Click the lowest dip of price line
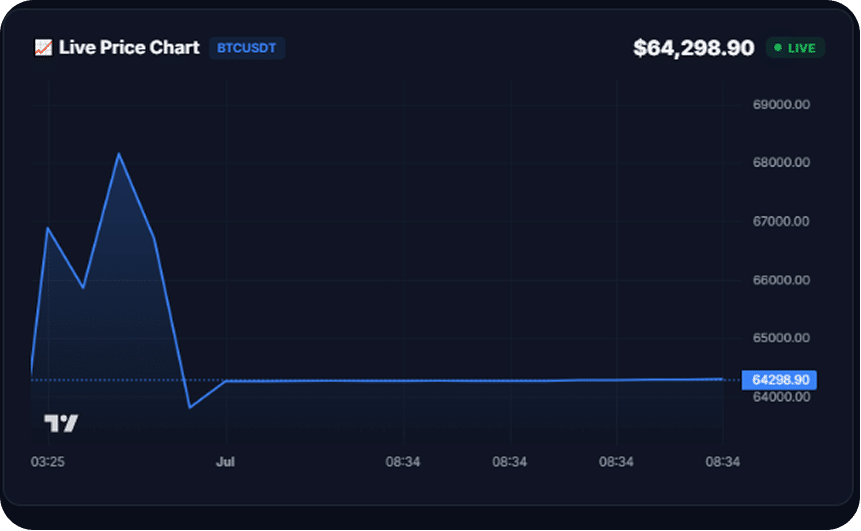The width and height of the screenshot is (861, 531). pos(190,407)
